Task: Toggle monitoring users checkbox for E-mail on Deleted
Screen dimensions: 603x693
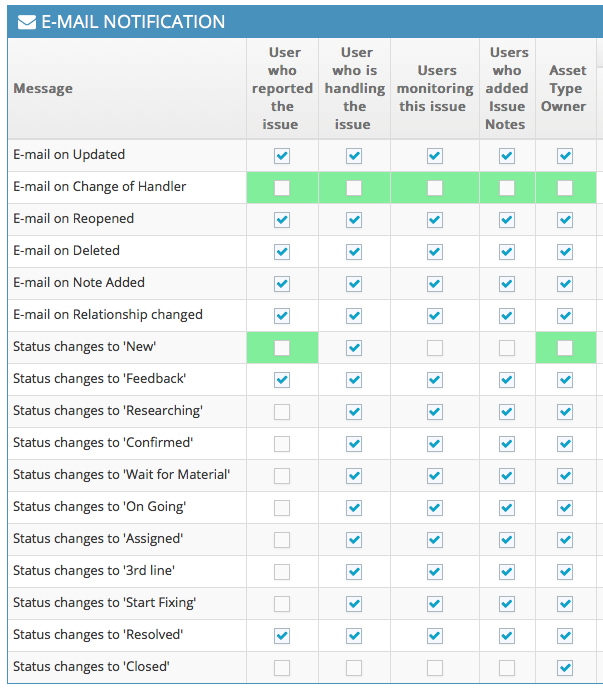Action: (x=434, y=252)
